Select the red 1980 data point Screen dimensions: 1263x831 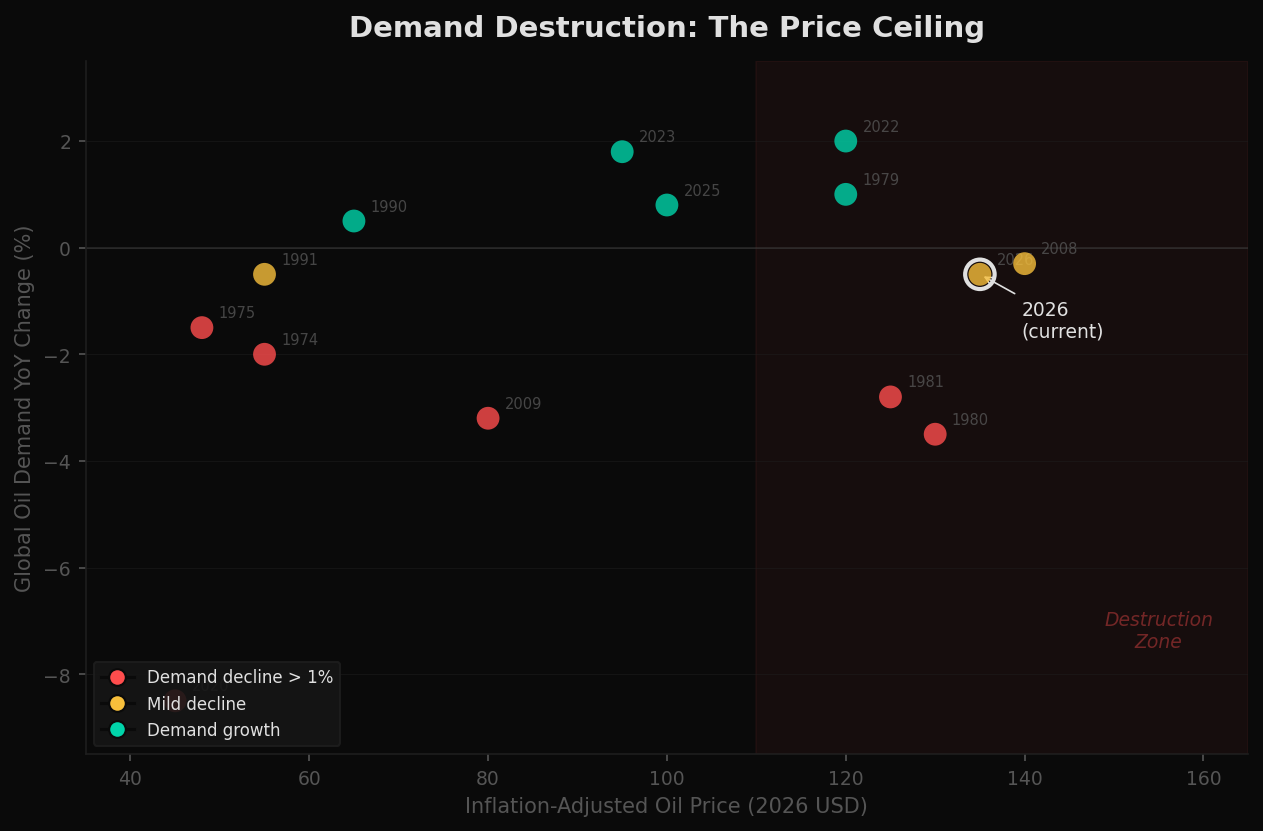934,434
